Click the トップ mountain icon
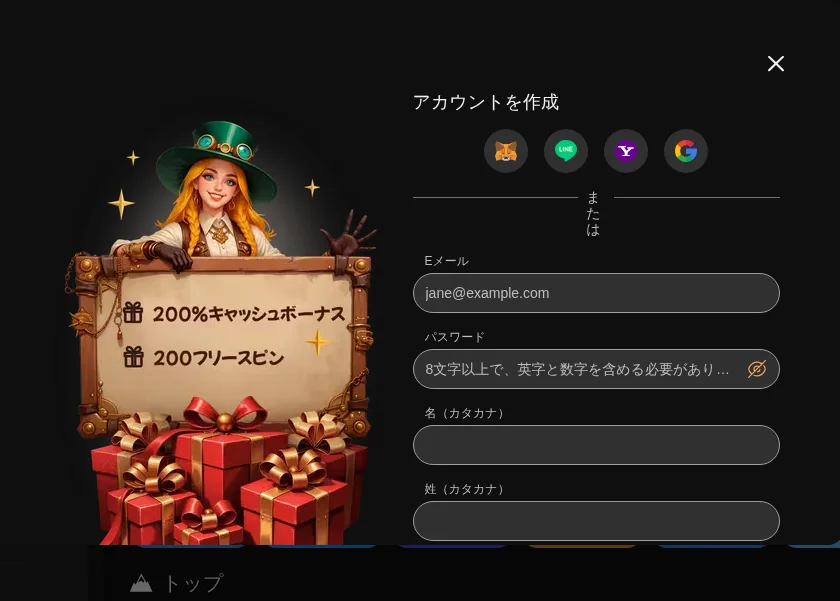840x601 pixels. coord(141,583)
